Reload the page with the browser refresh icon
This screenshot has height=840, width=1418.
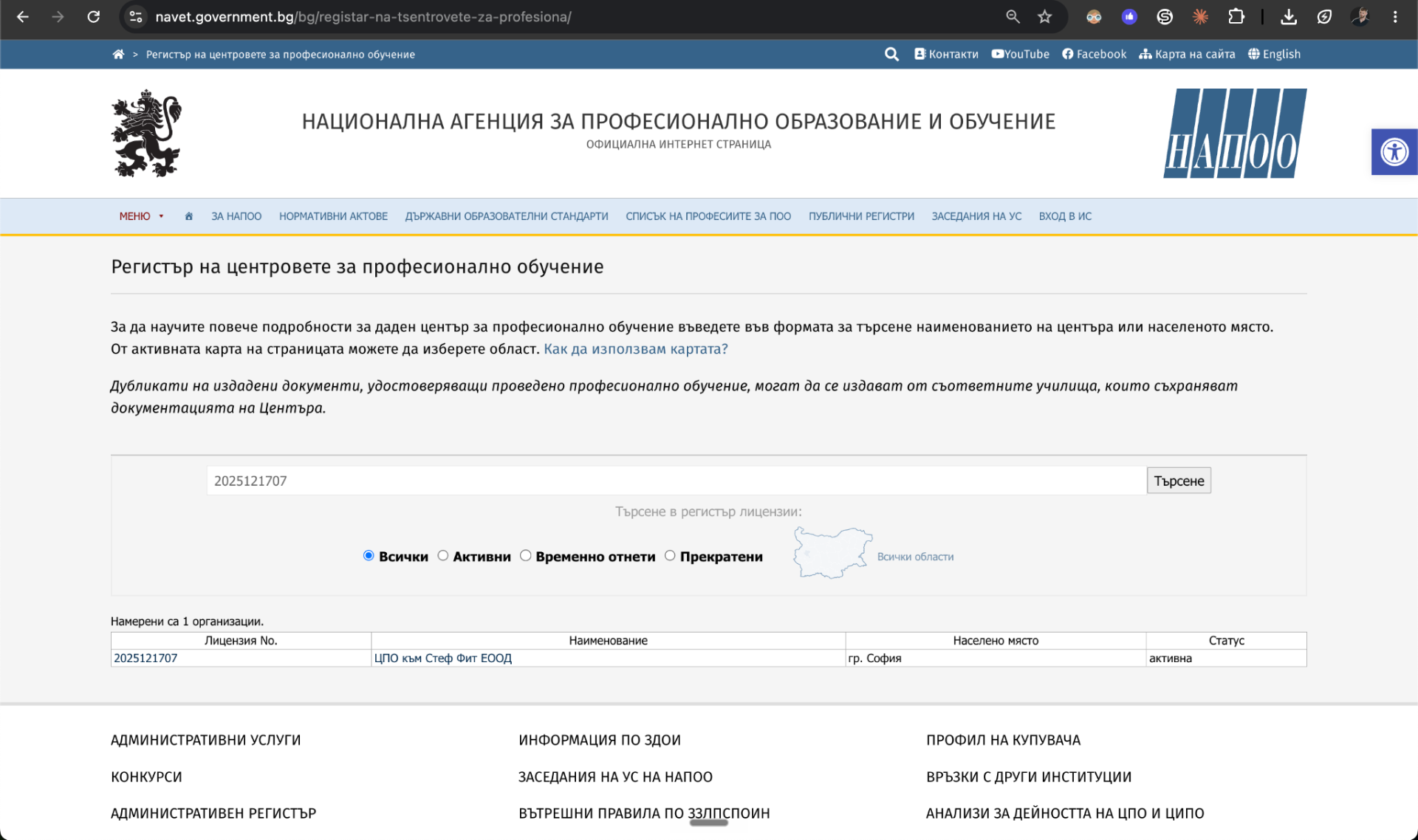tap(94, 17)
